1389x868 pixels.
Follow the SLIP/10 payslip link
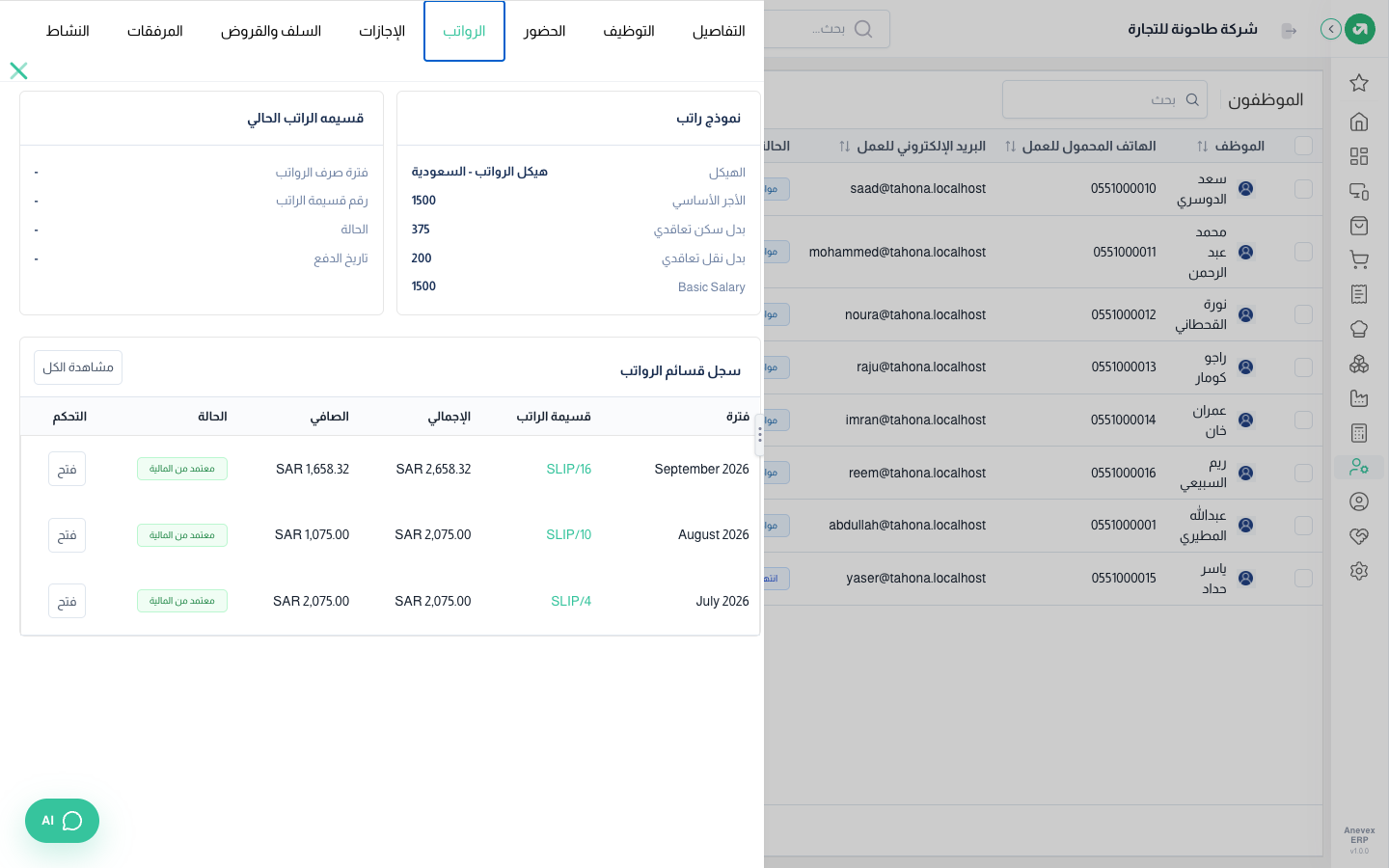pos(569,534)
